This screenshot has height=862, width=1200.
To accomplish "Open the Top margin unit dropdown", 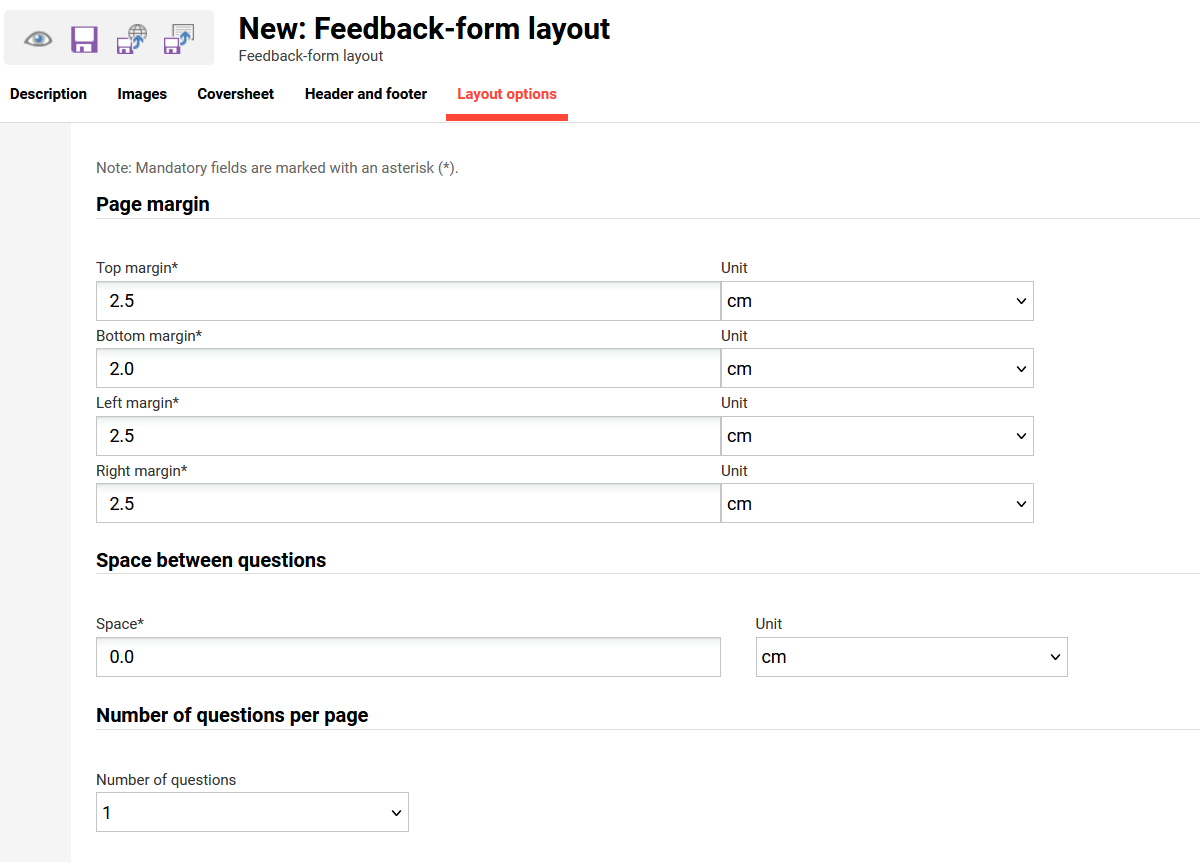I will [877, 301].
